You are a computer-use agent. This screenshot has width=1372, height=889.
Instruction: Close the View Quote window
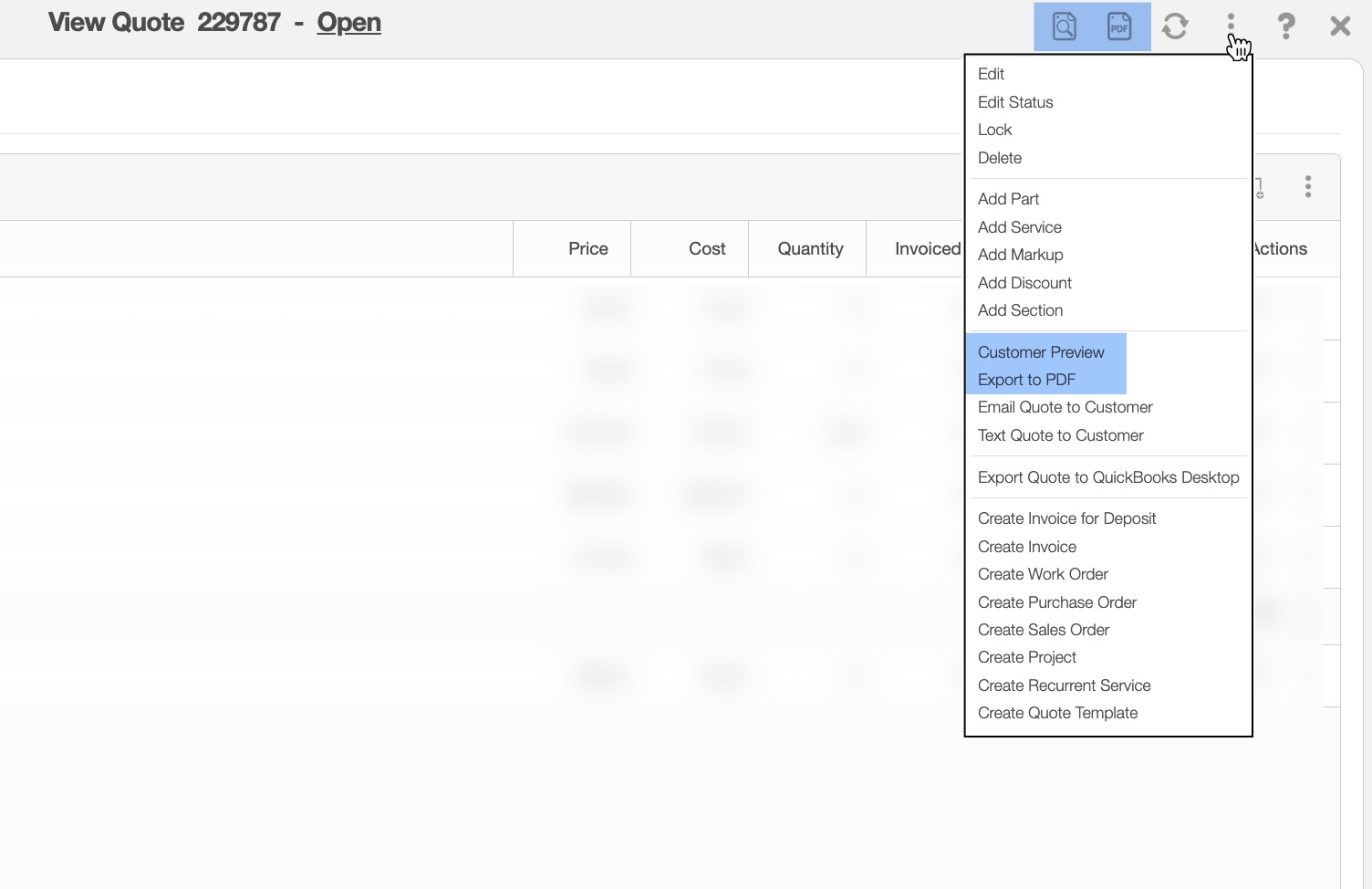(x=1339, y=26)
